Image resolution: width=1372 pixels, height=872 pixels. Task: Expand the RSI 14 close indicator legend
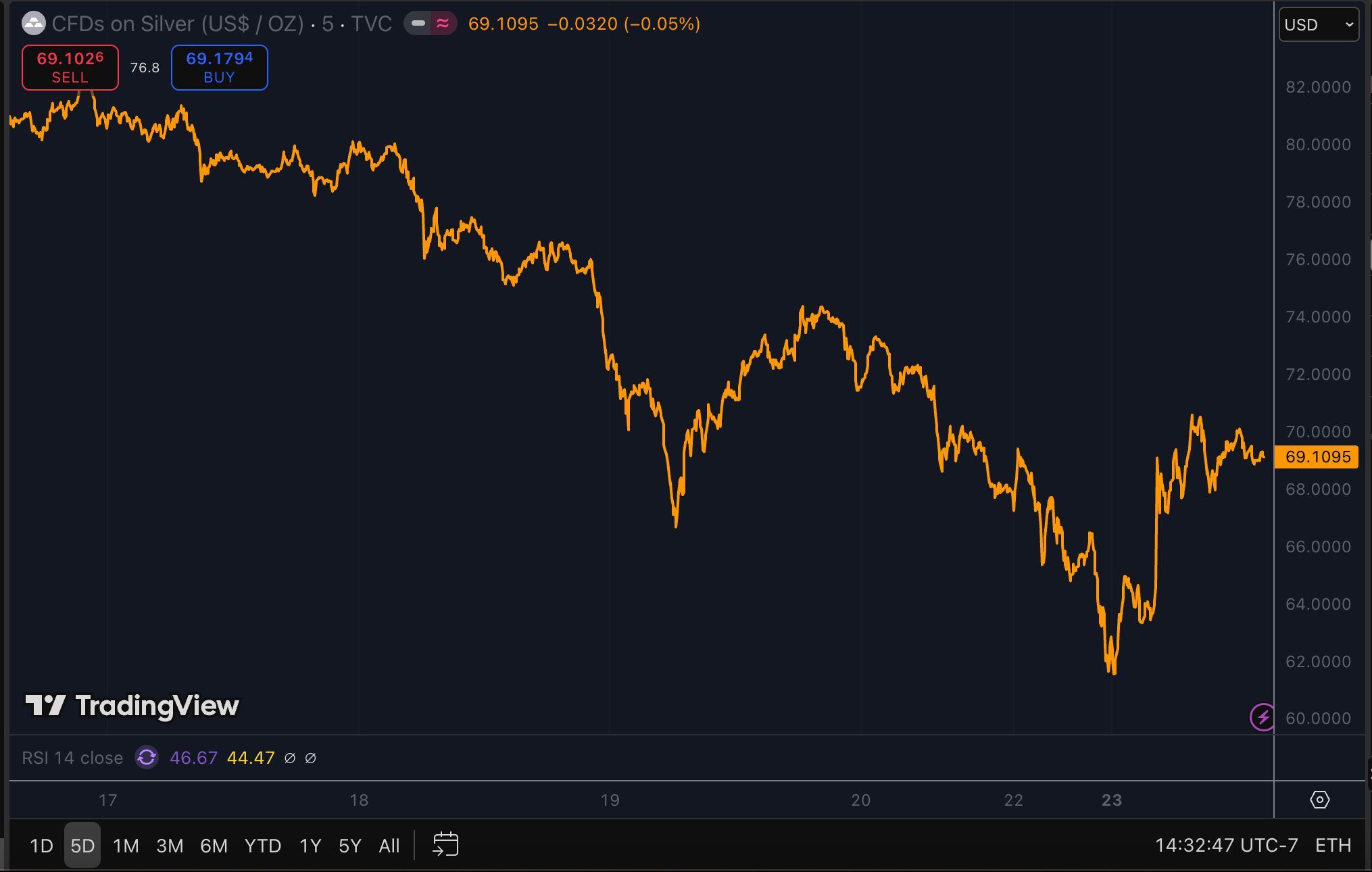[72, 758]
